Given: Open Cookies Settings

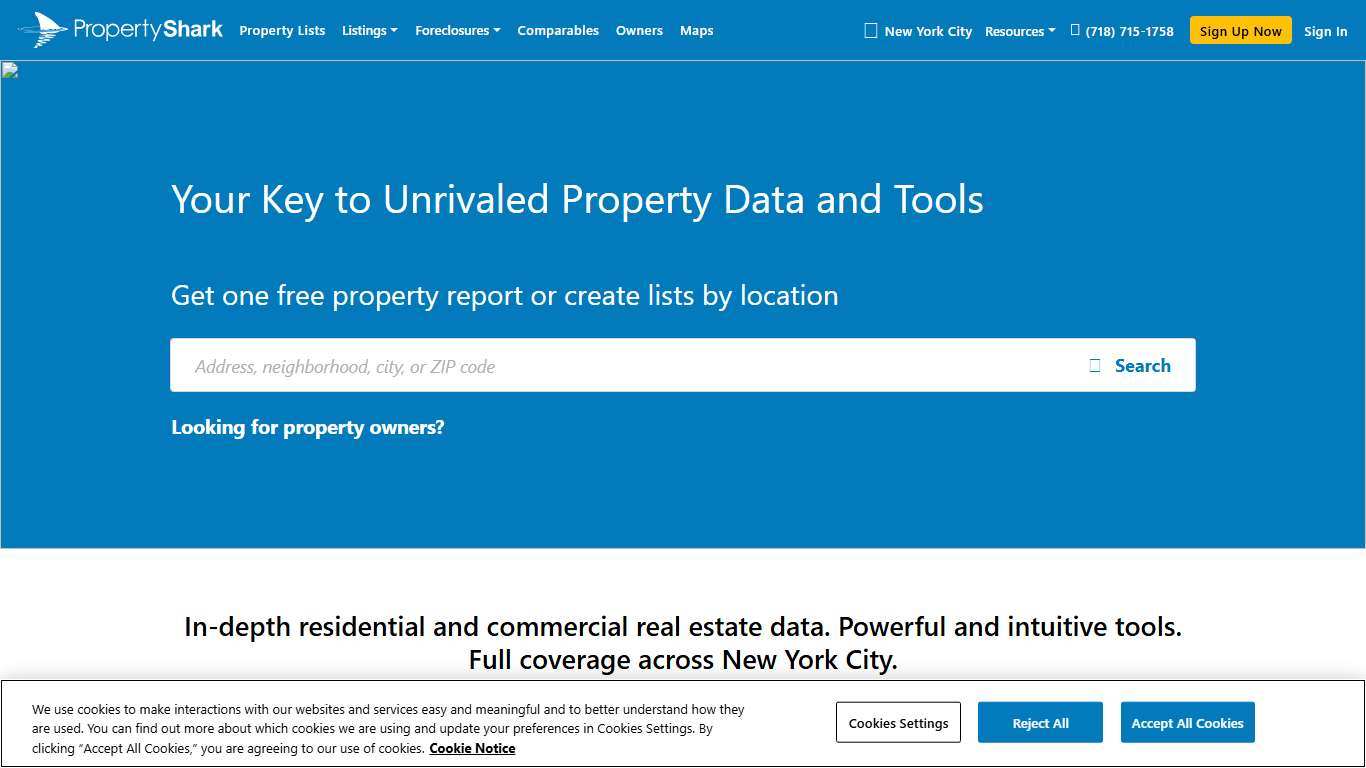Looking at the screenshot, I should pos(897,722).
